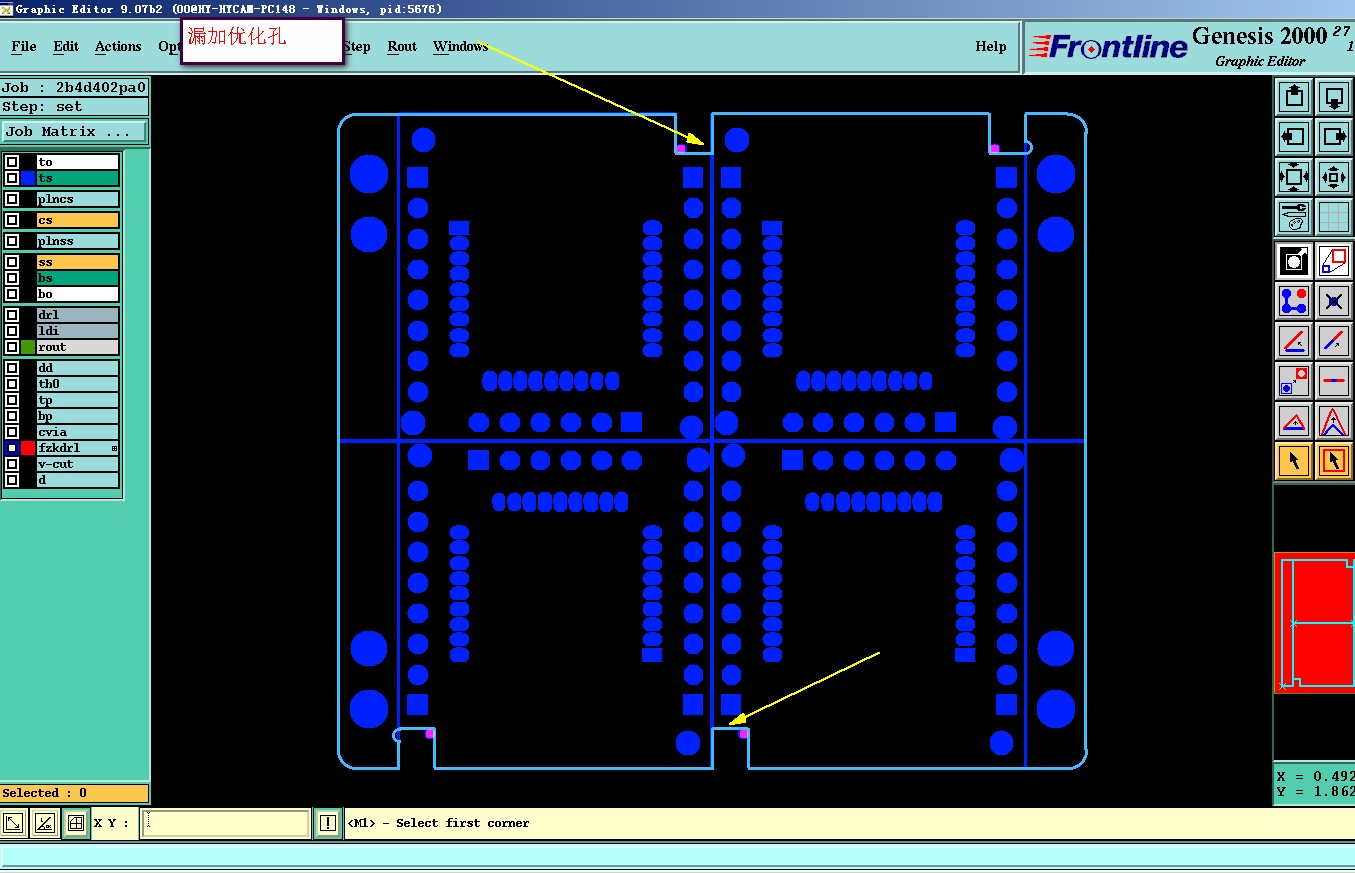1355x873 pixels.
Task: Select the black square feature zoom icon
Action: 1294,261
